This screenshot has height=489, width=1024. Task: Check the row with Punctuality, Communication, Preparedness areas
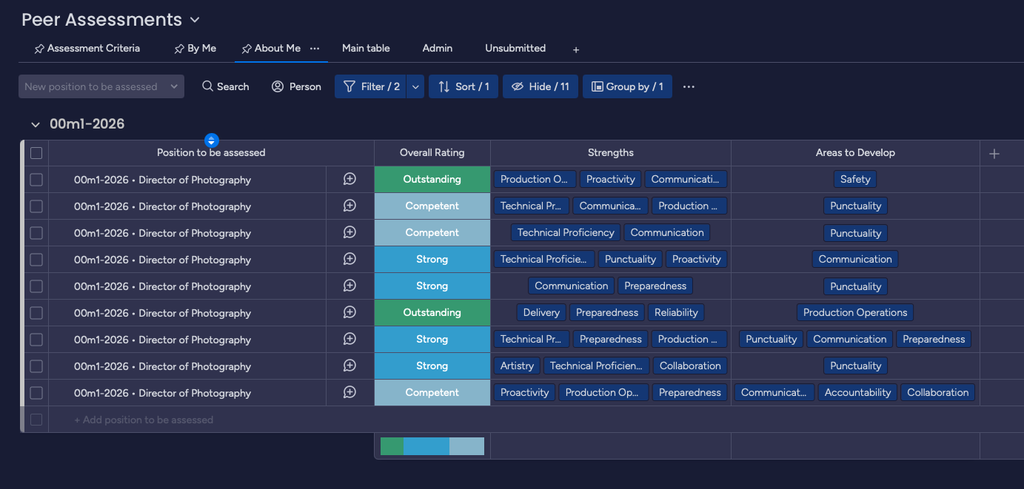coord(36,339)
